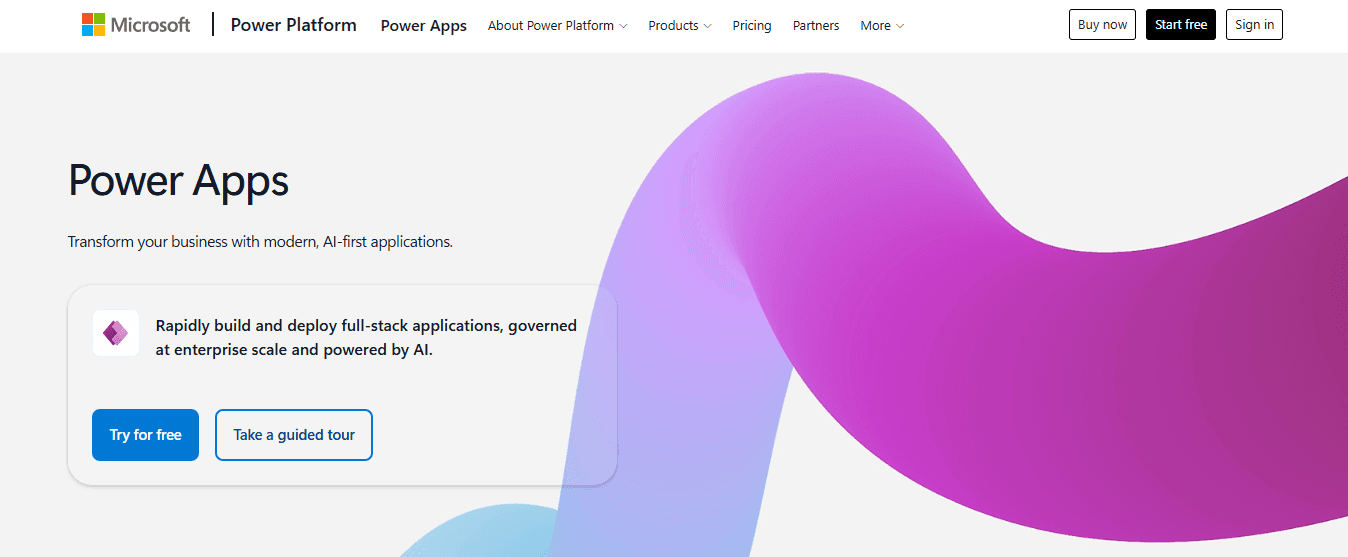Click the Buy now button

click(1102, 25)
